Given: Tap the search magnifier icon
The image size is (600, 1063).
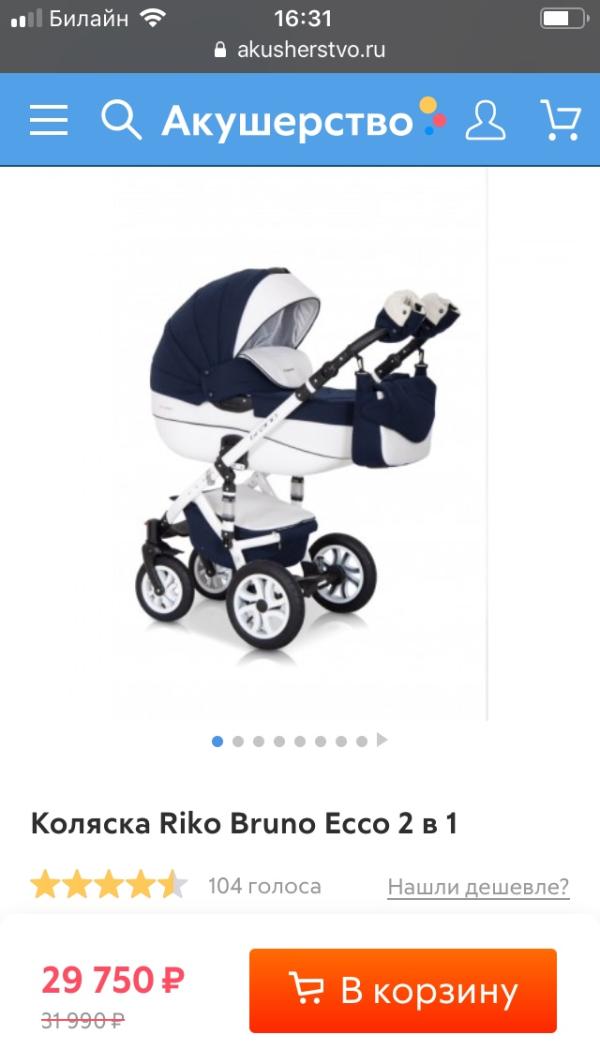Looking at the screenshot, I should click(x=121, y=120).
